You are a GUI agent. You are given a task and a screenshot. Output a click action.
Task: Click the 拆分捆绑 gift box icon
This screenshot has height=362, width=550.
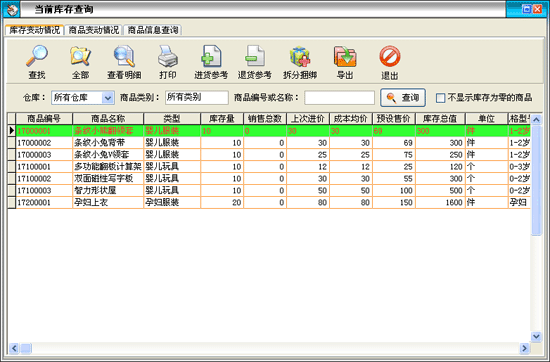[300, 56]
